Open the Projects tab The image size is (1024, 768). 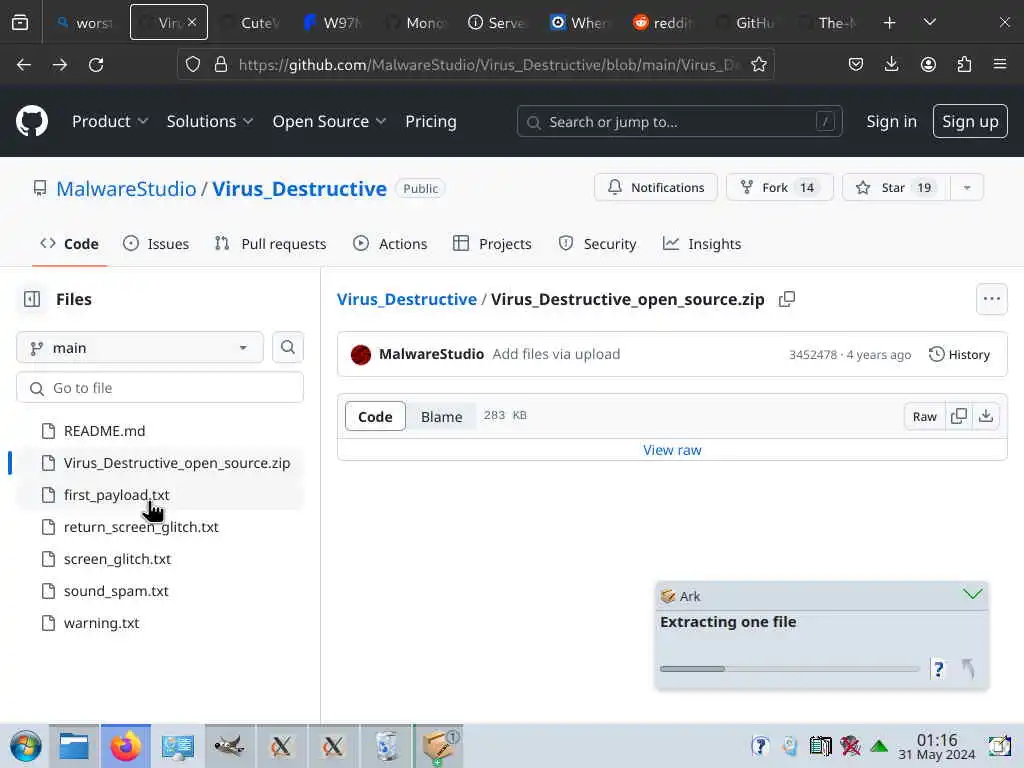pyautogui.click(x=492, y=244)
